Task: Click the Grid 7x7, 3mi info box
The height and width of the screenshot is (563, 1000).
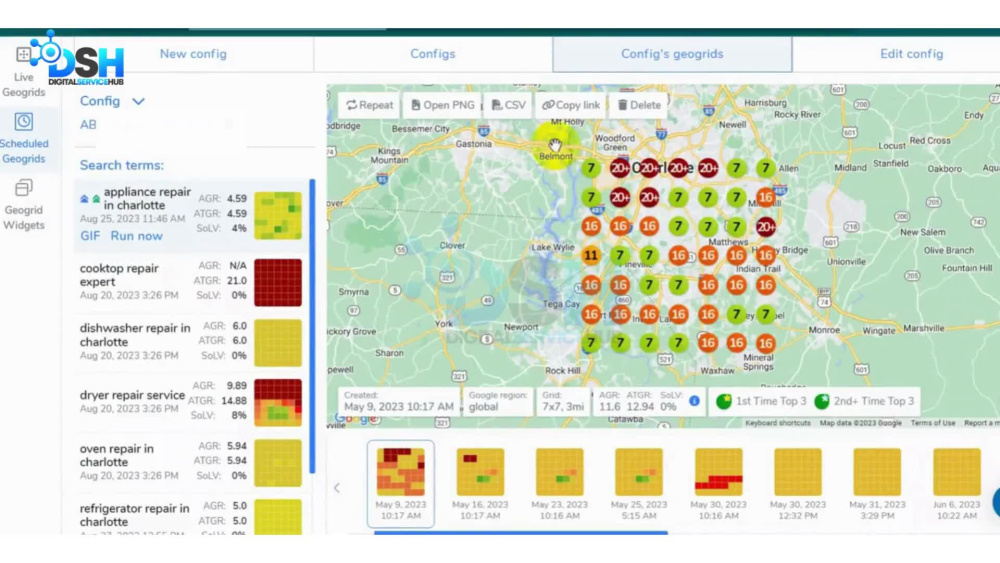Action: pyautogui.click(x=562, y=402)
